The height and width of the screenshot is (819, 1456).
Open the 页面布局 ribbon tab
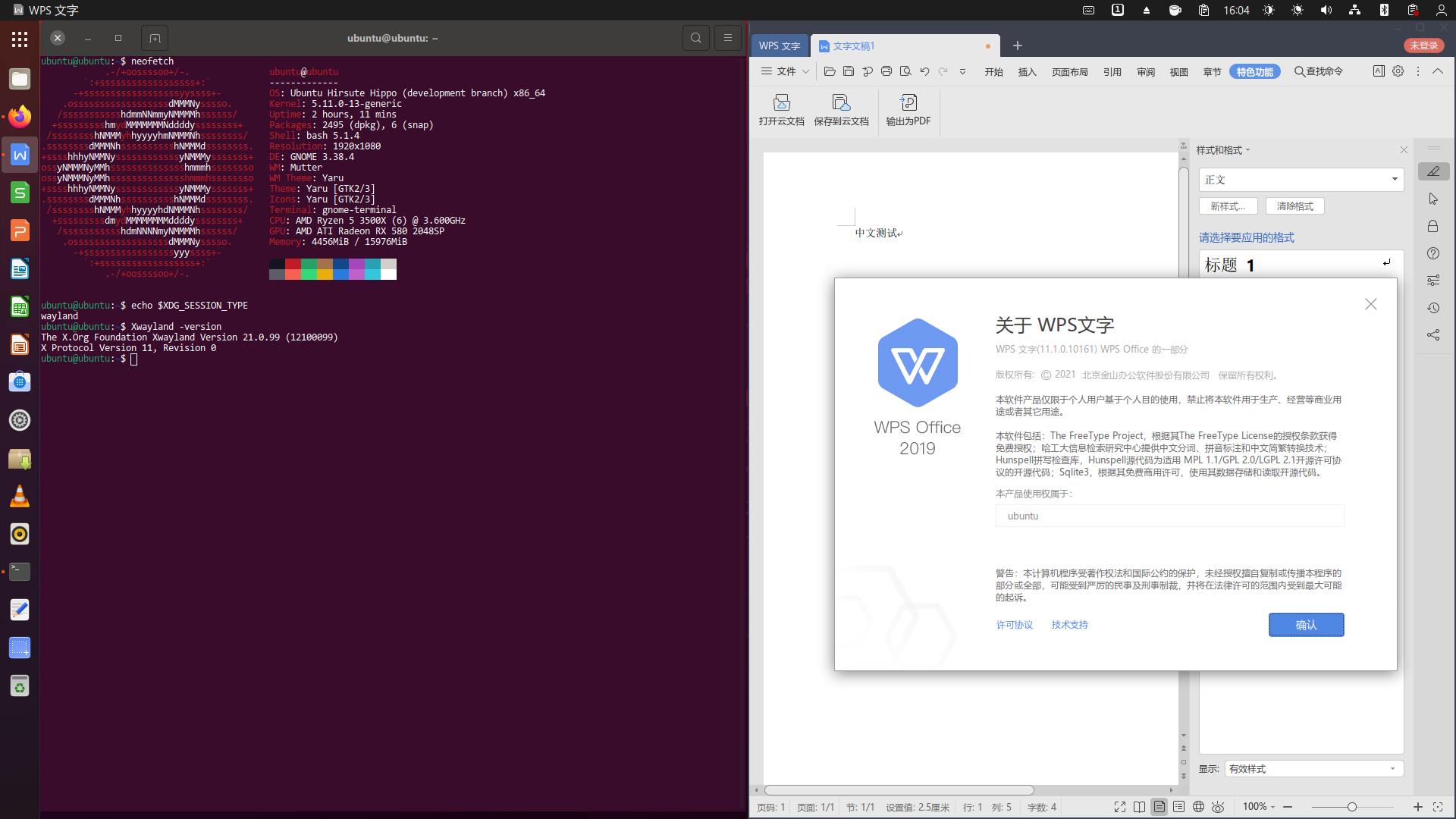tap(1069, 72)
